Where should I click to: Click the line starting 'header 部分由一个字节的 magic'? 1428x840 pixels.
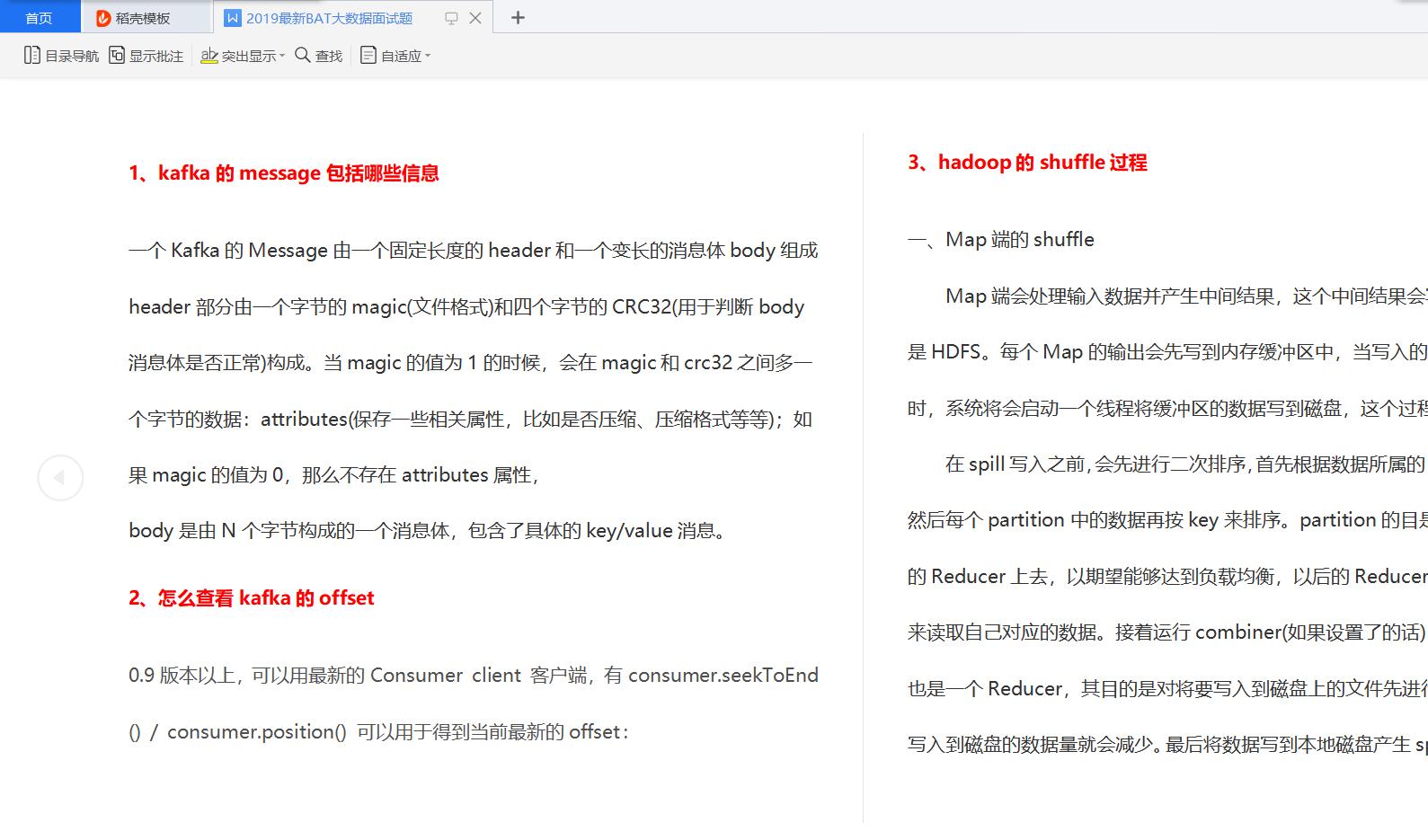pos(466,307)
